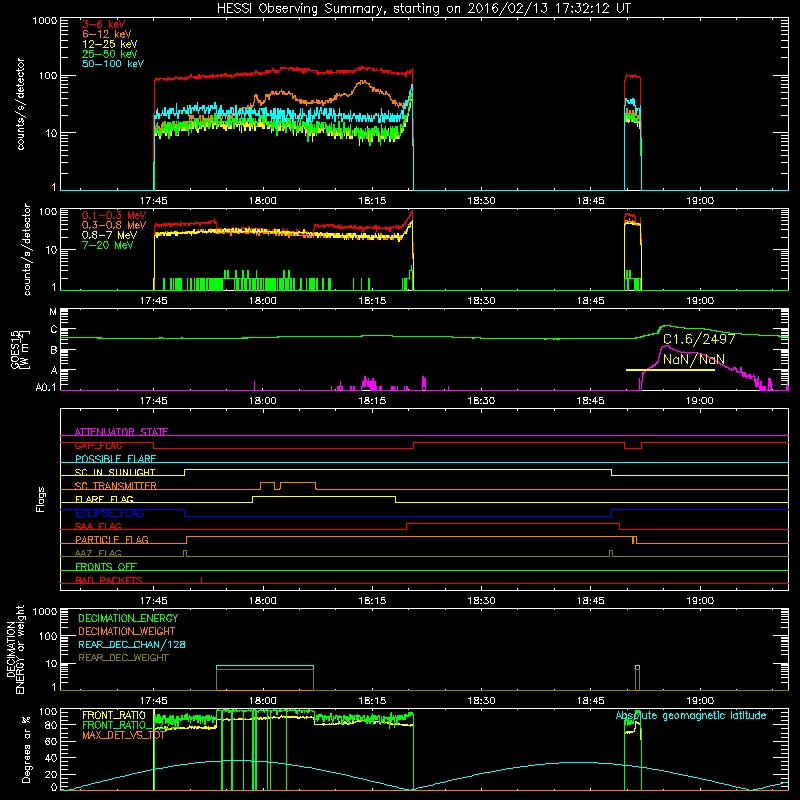This screenshot has height=800, width=800.
Task: Select the 'SC_TRANSMITTER' flag label
Action: tap(116, 486)
